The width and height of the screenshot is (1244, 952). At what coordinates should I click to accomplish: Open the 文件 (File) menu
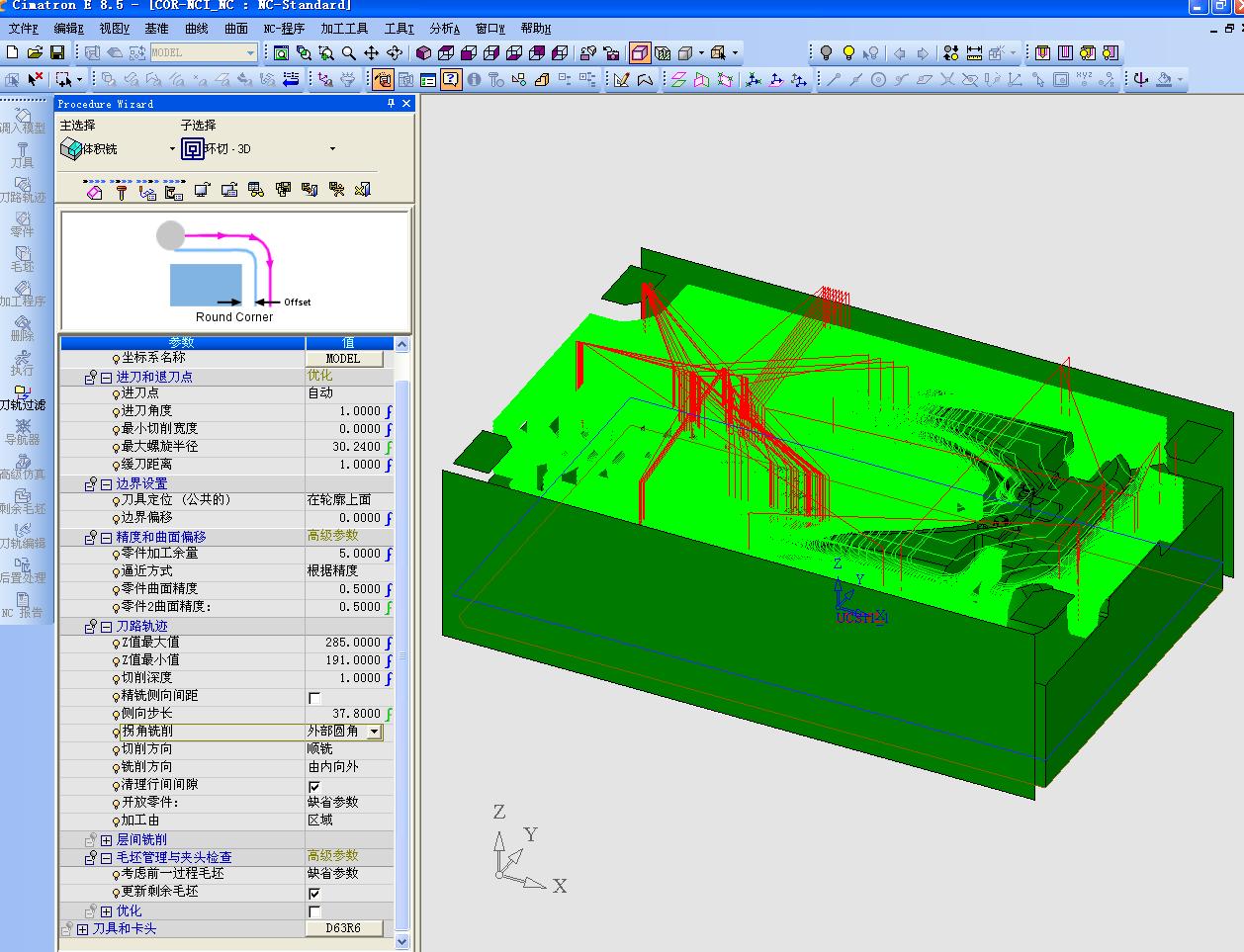(x=23, y=29)
